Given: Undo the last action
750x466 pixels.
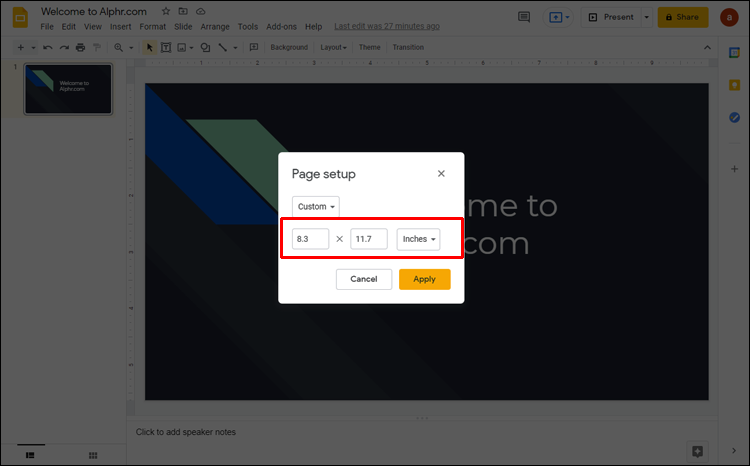Looking at the screenshot, I should [47, 47].
